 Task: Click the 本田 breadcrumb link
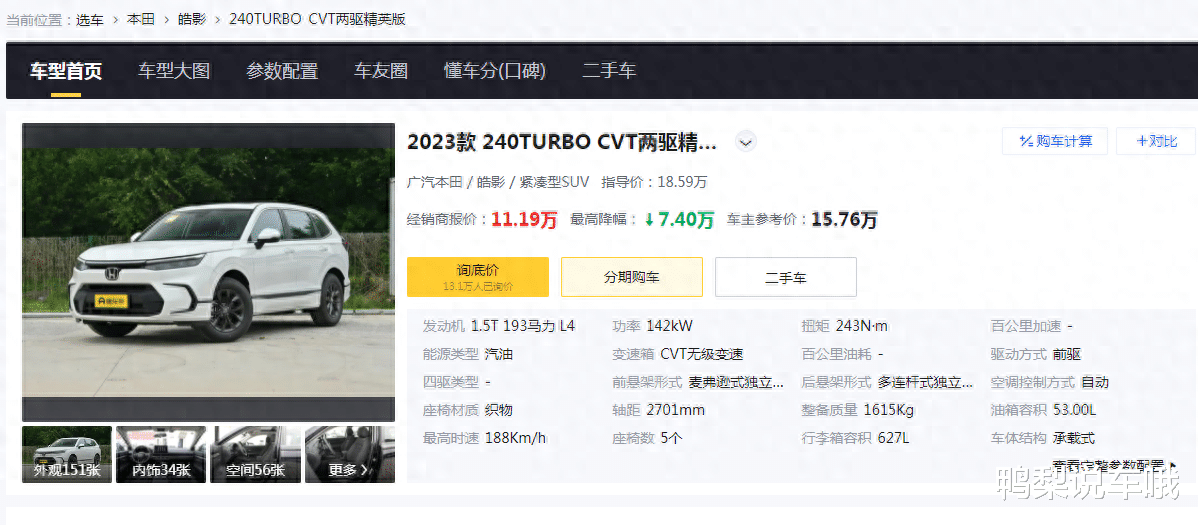141,19
